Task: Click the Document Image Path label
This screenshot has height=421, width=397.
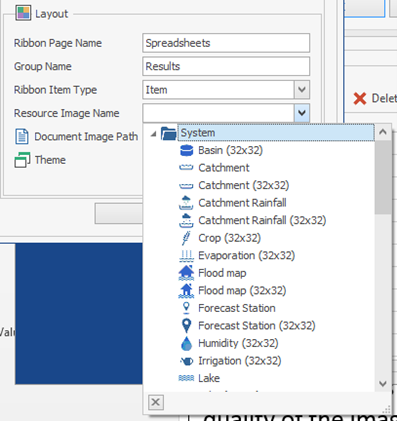Action: pyautogui.click(x=86, y=137)
